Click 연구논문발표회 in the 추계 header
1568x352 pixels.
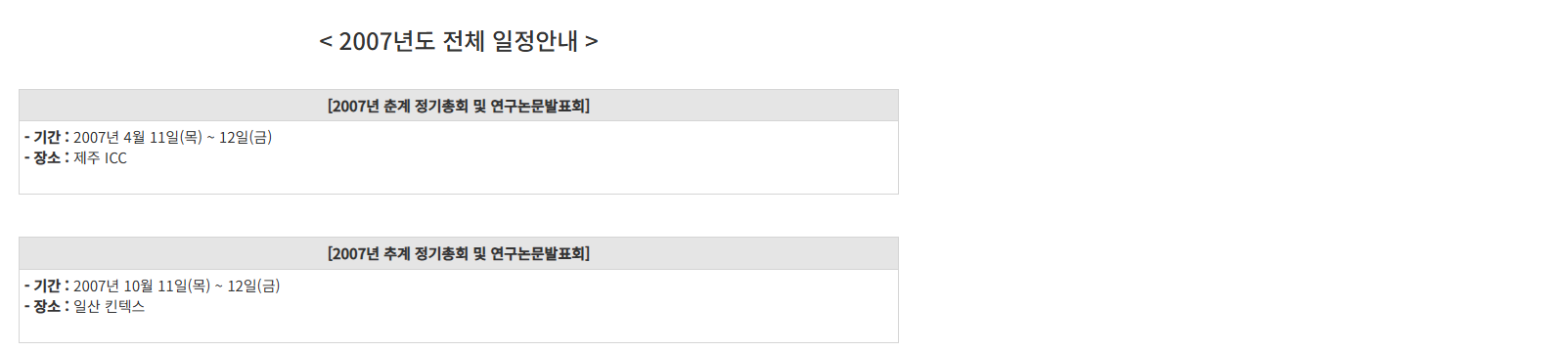point(537,253)
